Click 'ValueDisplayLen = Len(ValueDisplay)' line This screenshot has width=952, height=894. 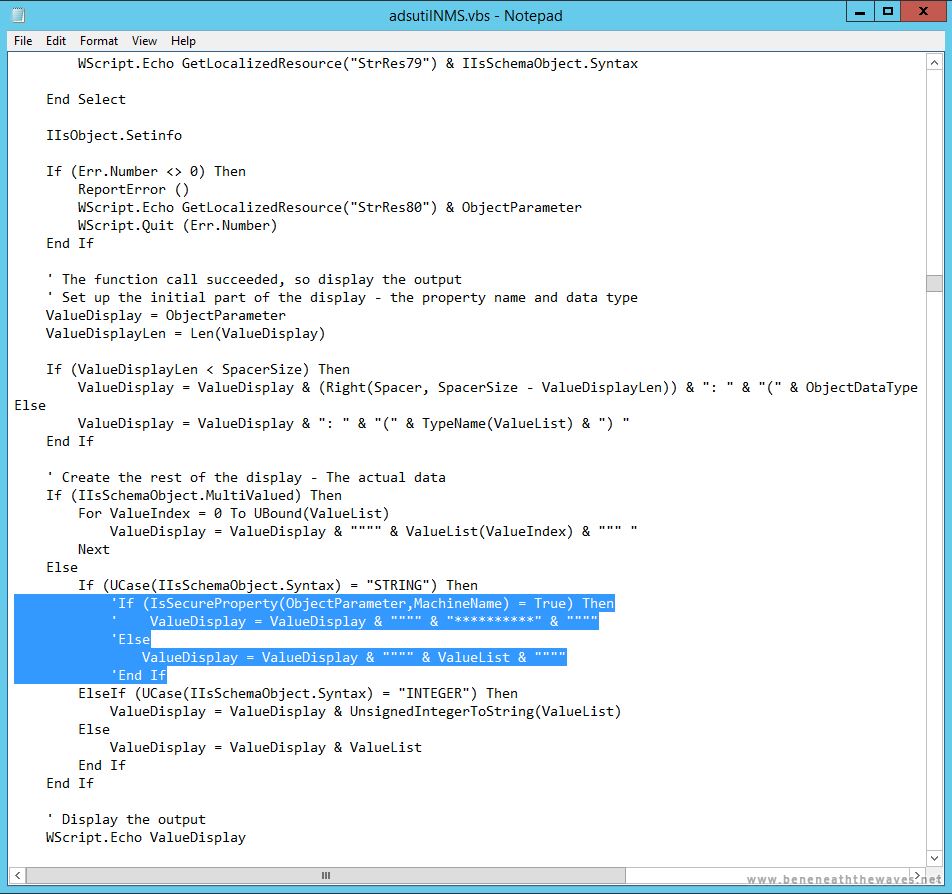[186, 333]
